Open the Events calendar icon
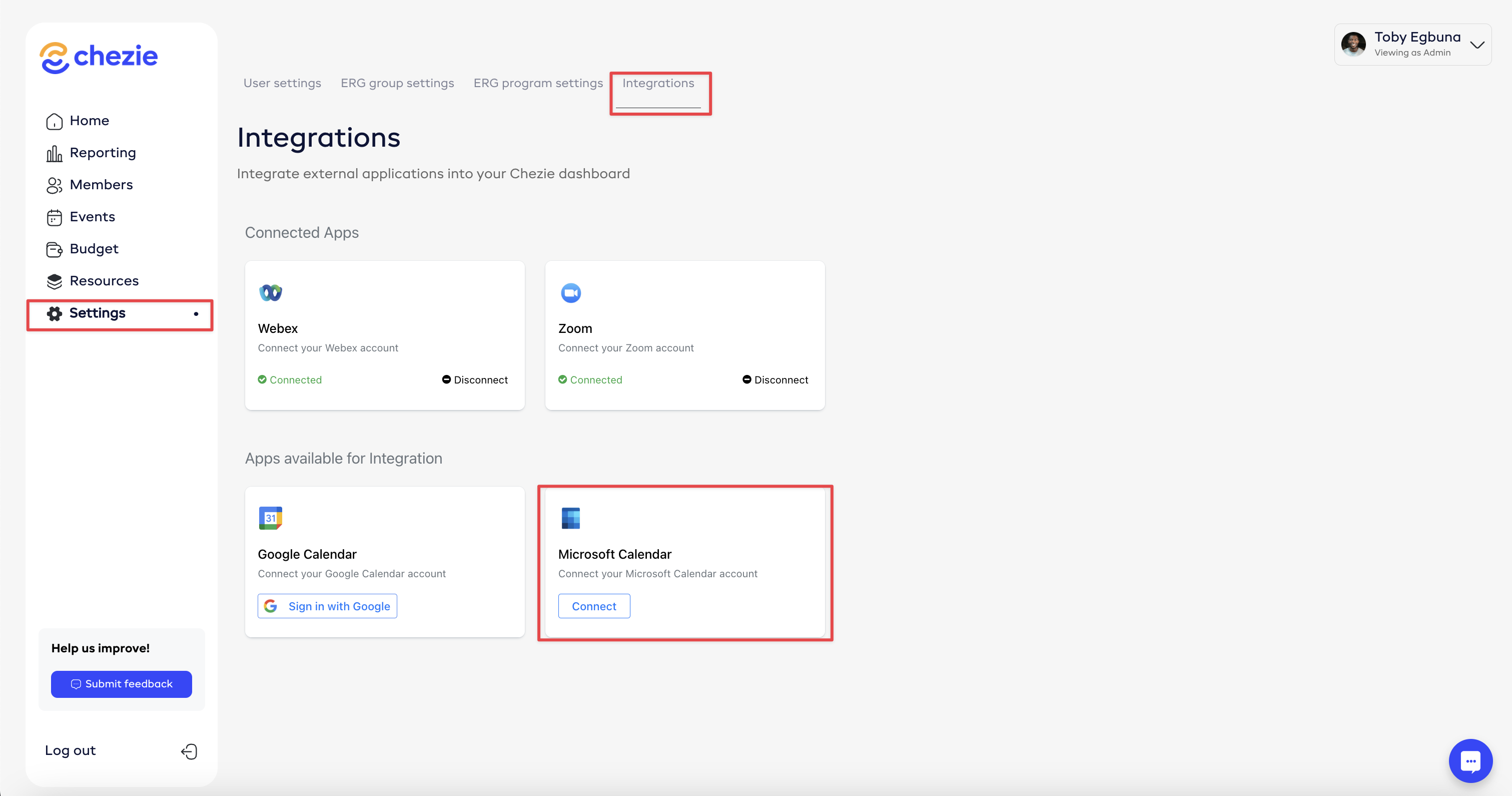The image size is (1512, 796). coord(54,217)
